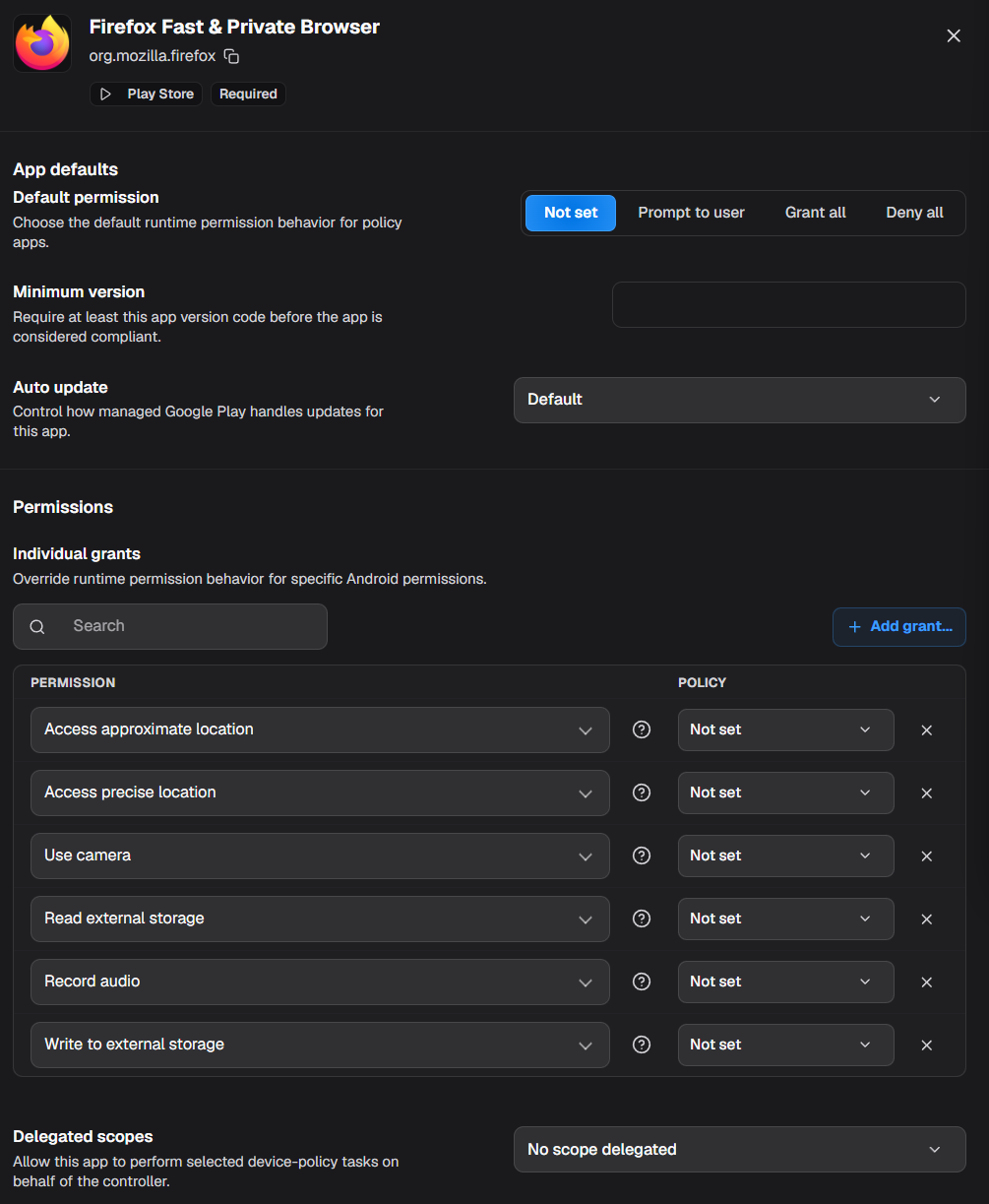Open the Use camera permission dropdown
Image resolution: width=989 pixels, height=1204 pixels.
[320, 855]
